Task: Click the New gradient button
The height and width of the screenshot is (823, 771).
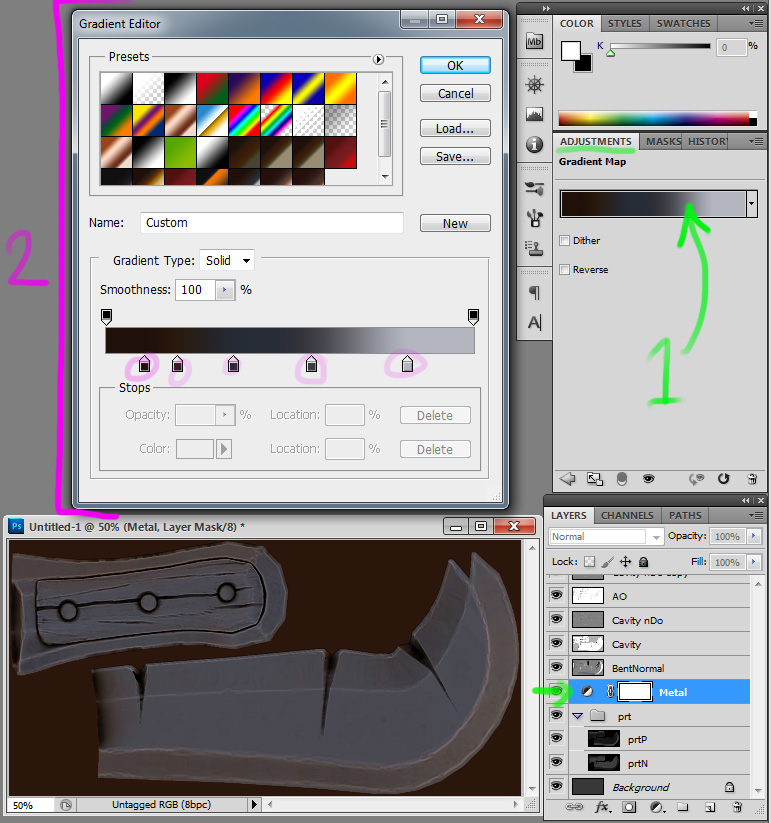Action: pyautogui.click(x=455, y=223)
